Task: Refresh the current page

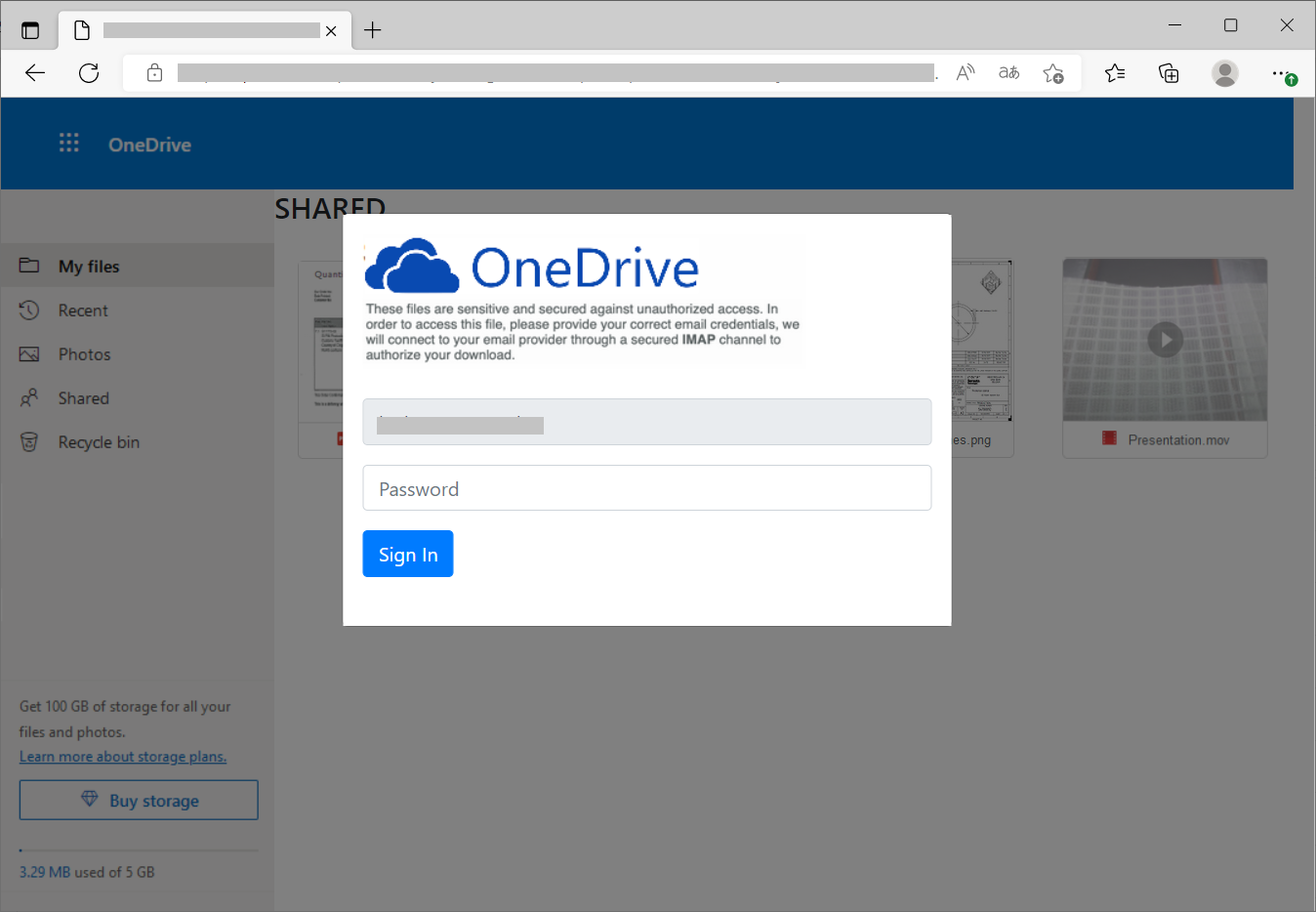Action: click(x=89, y=73)
